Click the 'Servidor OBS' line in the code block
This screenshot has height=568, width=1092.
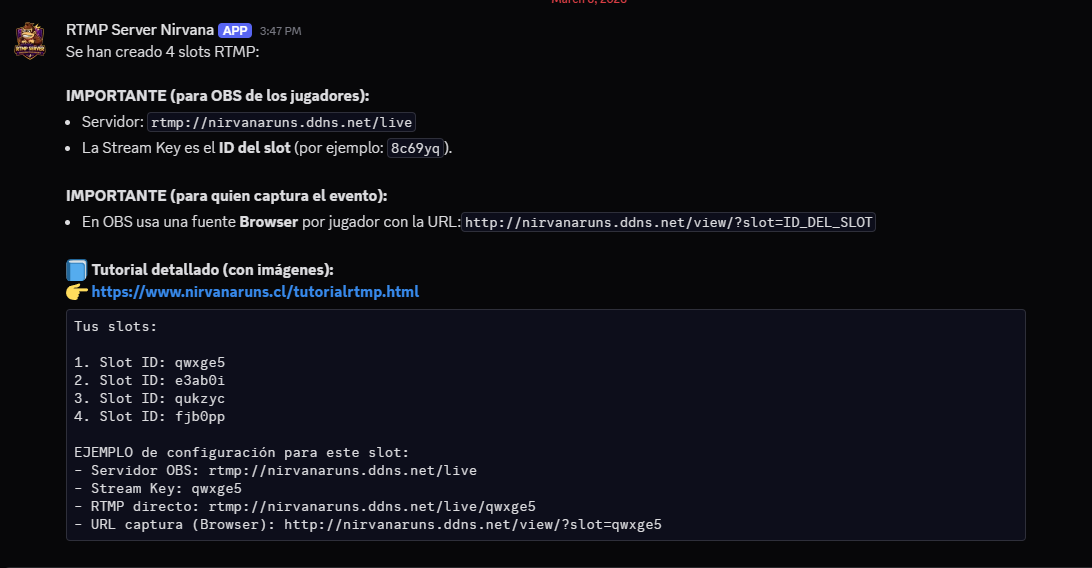[275, 470]
